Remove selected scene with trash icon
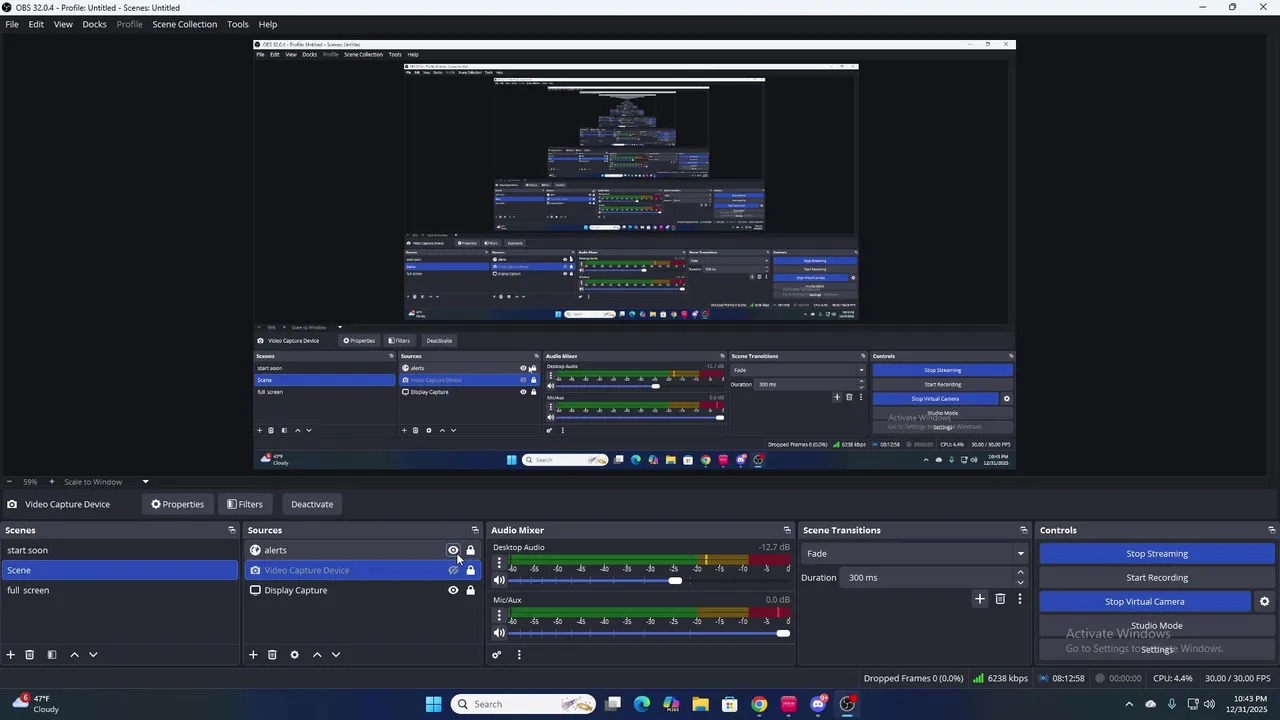 tap(30, 655)
